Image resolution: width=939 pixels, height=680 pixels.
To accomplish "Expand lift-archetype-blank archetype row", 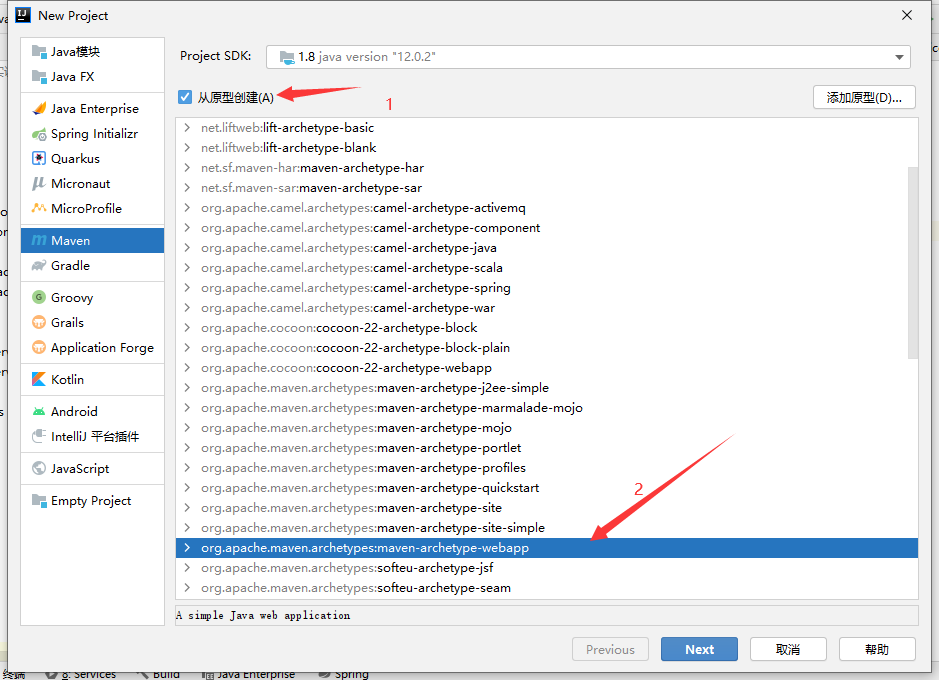I will click(187, 147).
